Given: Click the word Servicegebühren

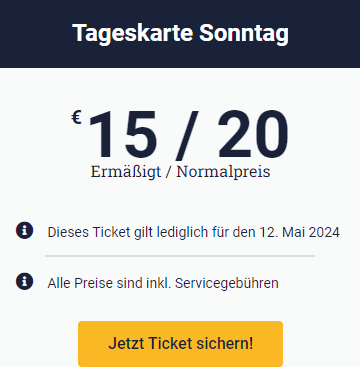Looking at the screenshot, I should point(227,283).
